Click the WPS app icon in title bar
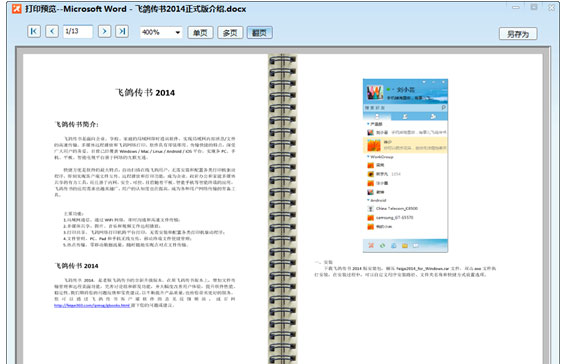This screenshot has height=364, width=566. pos(17,9)
